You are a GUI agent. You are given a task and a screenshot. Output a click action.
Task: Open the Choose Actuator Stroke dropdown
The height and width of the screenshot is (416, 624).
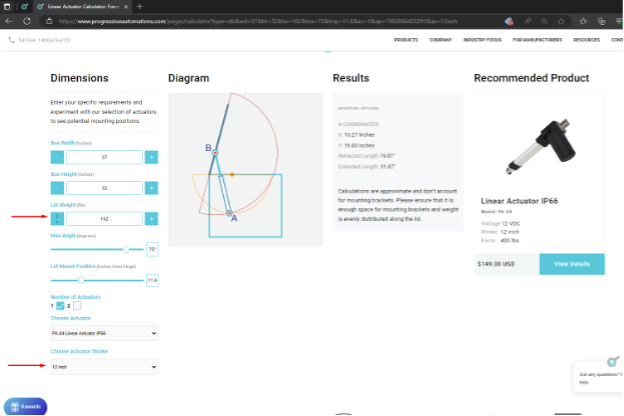tap(104, 367)
